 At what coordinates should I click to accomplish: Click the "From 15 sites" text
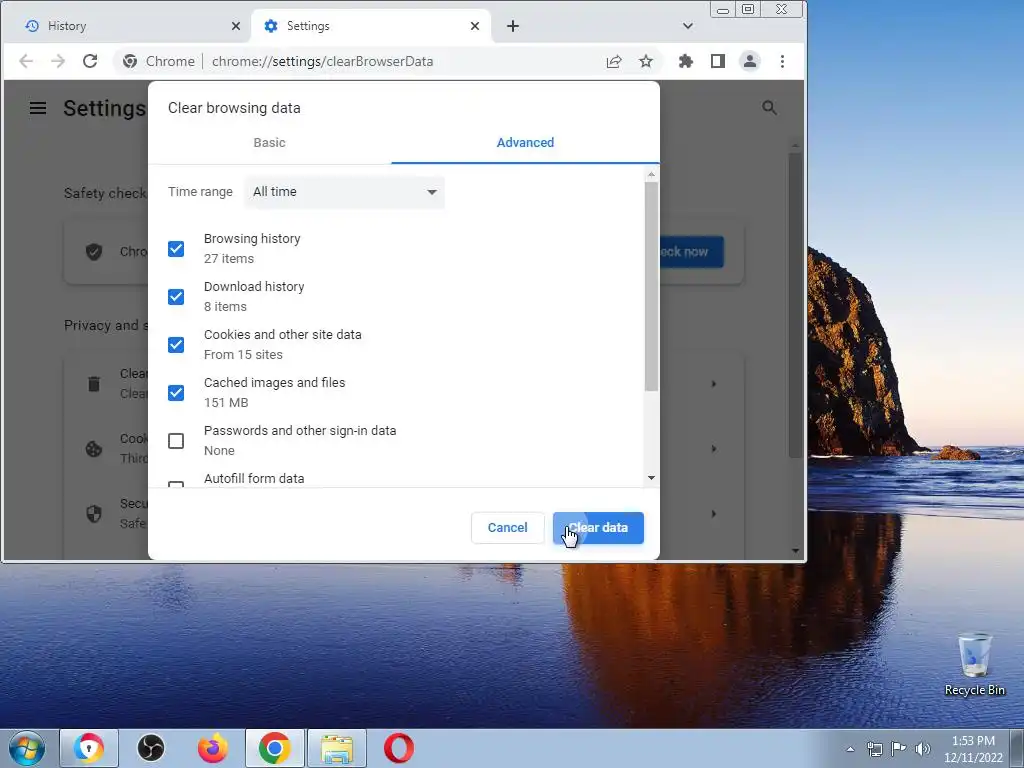243,355
